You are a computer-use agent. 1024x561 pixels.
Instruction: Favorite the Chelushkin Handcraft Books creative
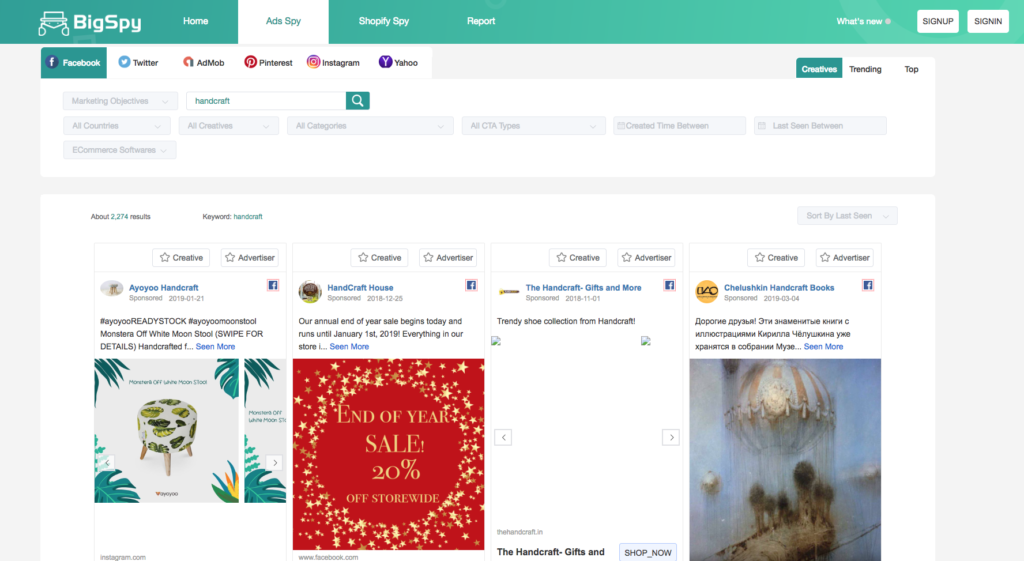tap(776, 257)
